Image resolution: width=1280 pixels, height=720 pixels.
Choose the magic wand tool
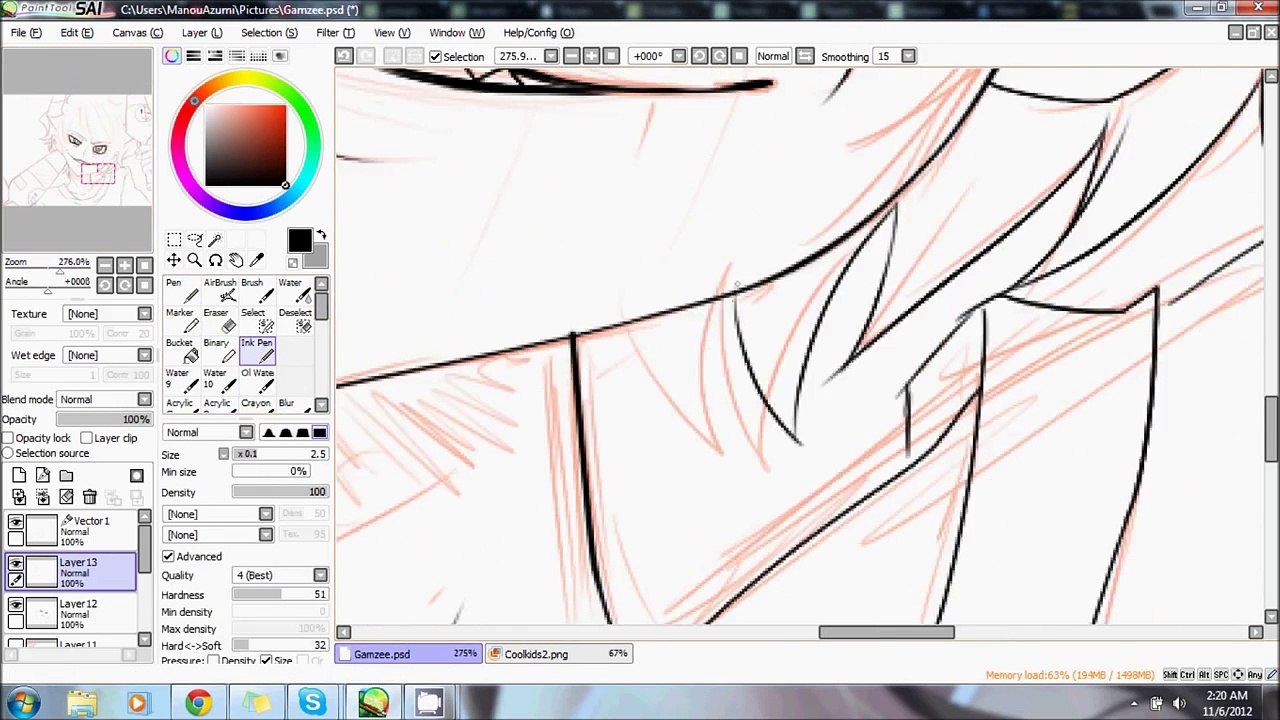click(215, 239)
